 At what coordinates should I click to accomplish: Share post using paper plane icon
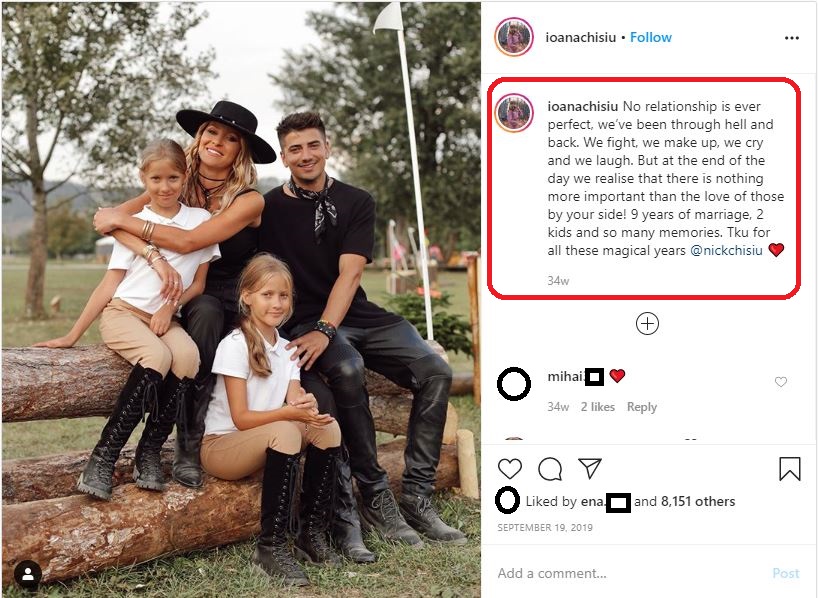[x=590, y=469]
